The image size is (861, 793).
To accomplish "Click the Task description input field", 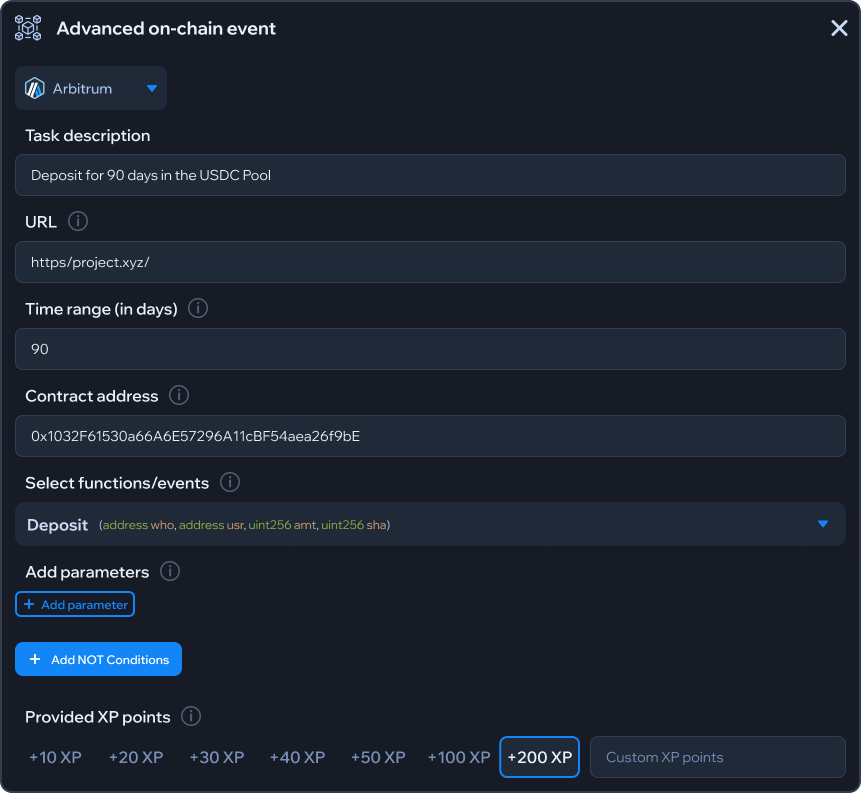I will pos(430,175).
